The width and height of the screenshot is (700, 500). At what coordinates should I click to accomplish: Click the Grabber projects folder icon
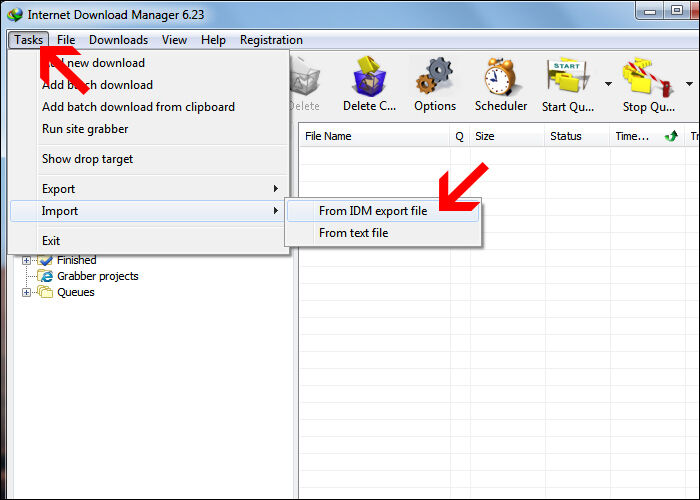tap(45, 276)
